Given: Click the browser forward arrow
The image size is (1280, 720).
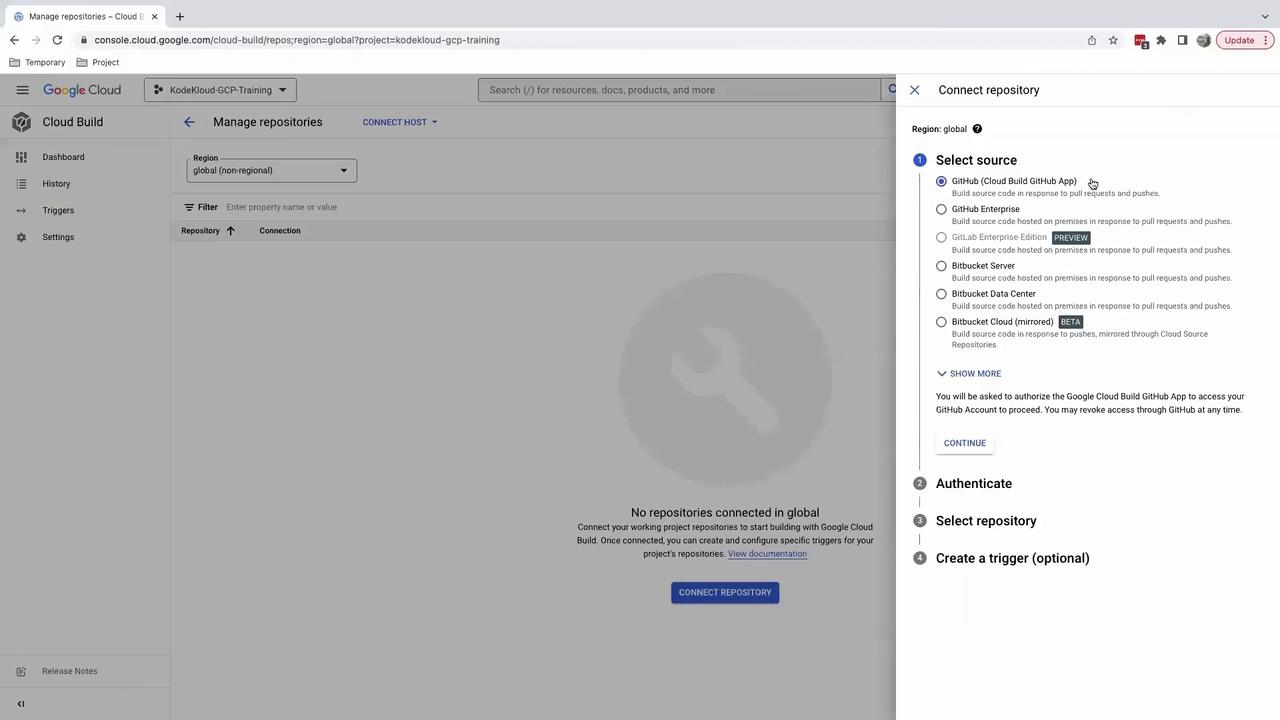Looking at the screenshot, I should point(36,40).
